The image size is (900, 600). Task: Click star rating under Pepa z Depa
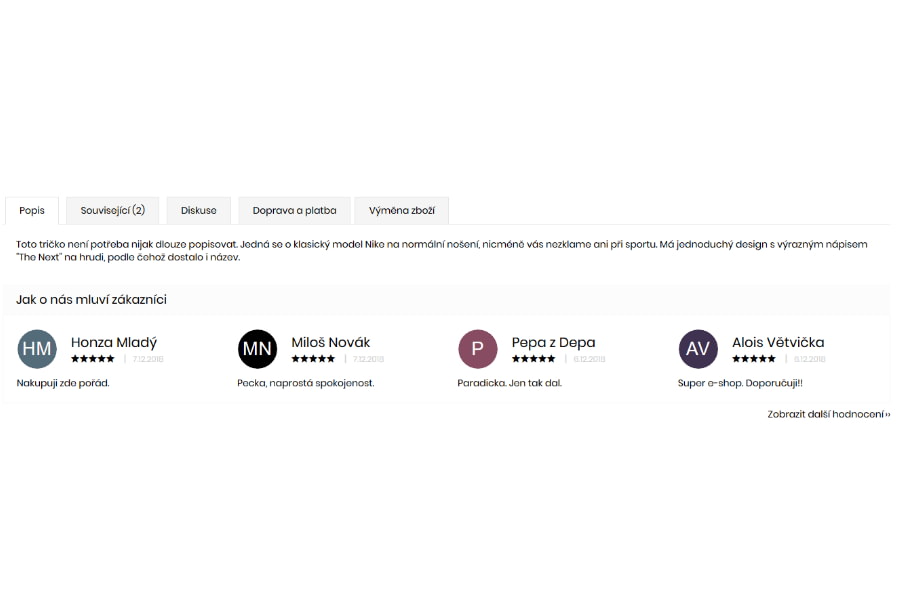(x=534, y=359)
